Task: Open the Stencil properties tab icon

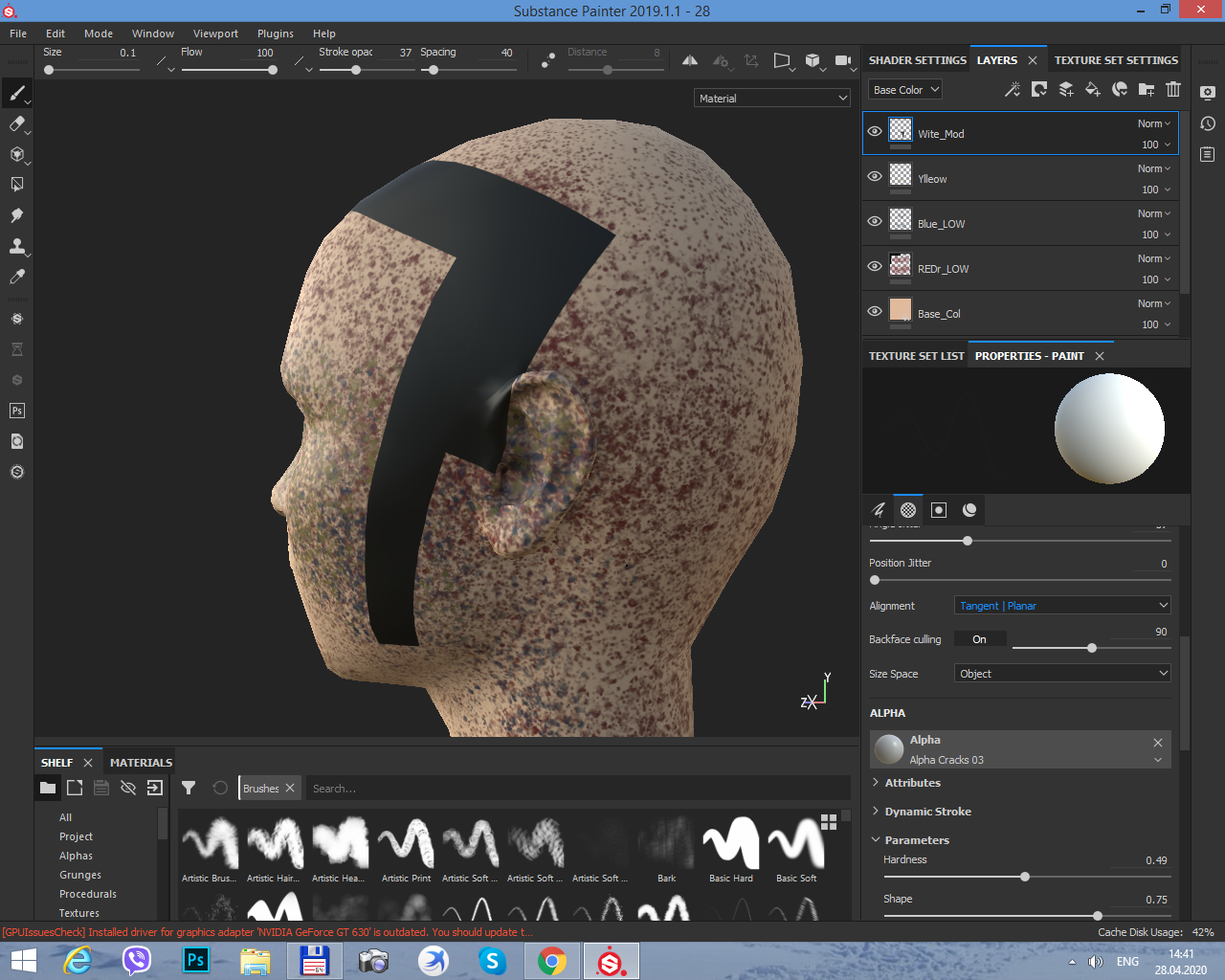Action: tap(939, 510)
